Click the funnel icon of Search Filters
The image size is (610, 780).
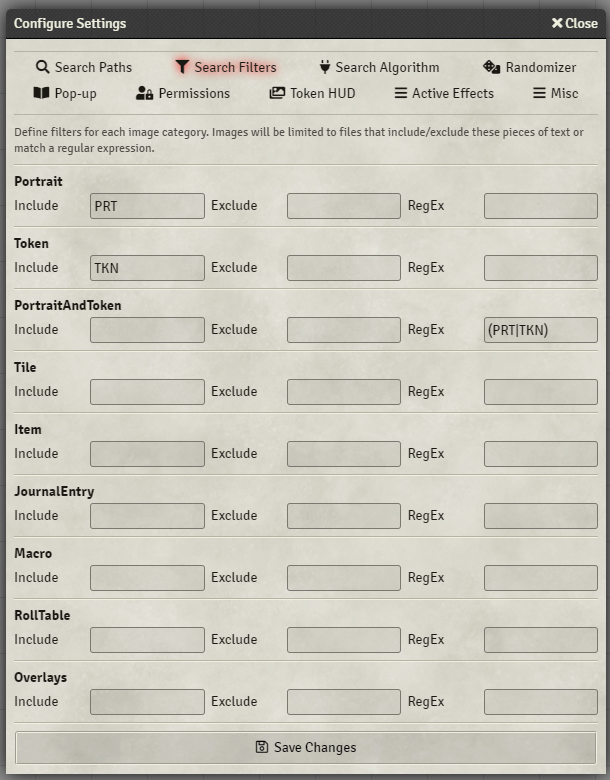click(x=183, y=67)
